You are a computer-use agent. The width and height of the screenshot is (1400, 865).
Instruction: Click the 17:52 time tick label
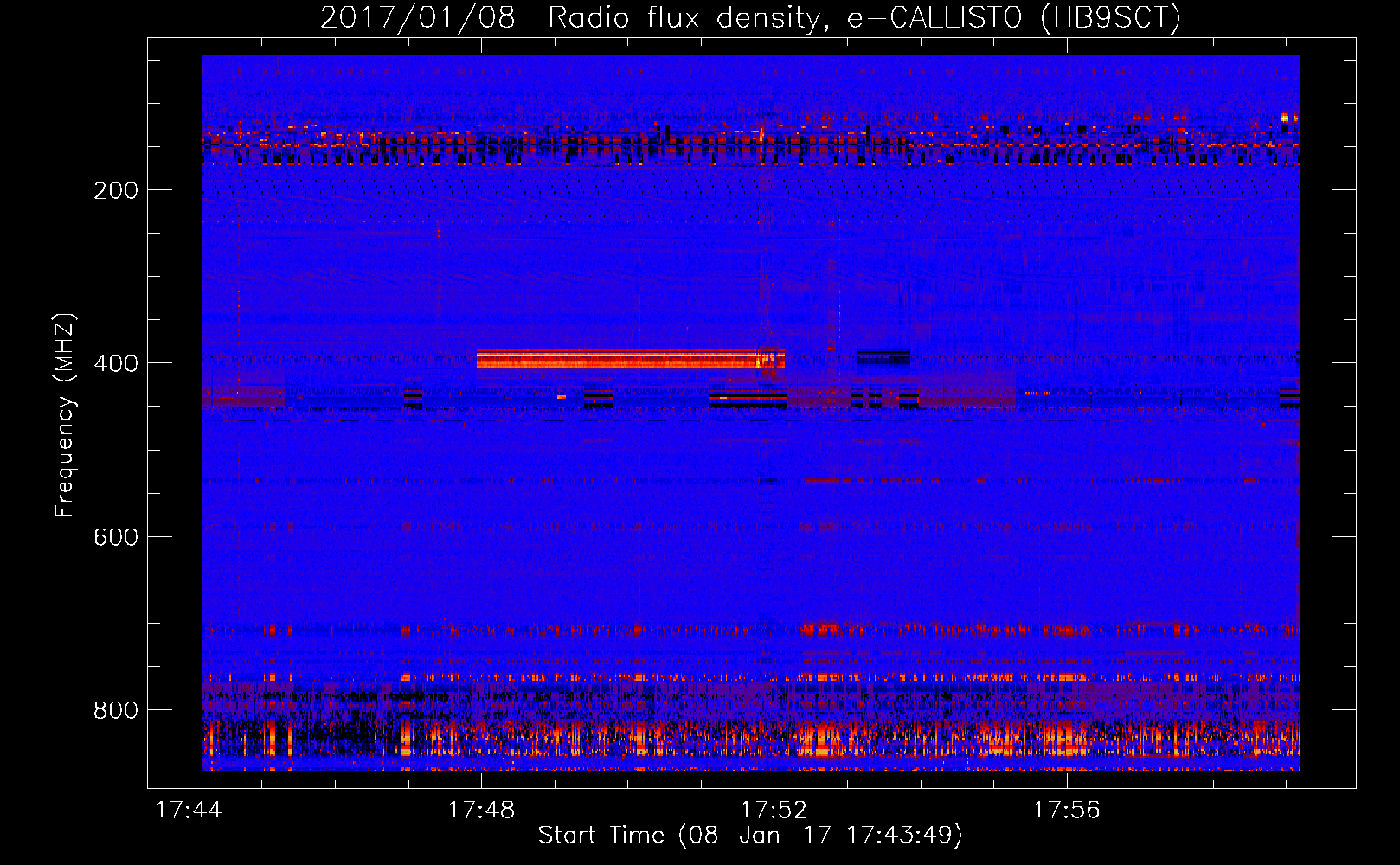tap(774, 810)
